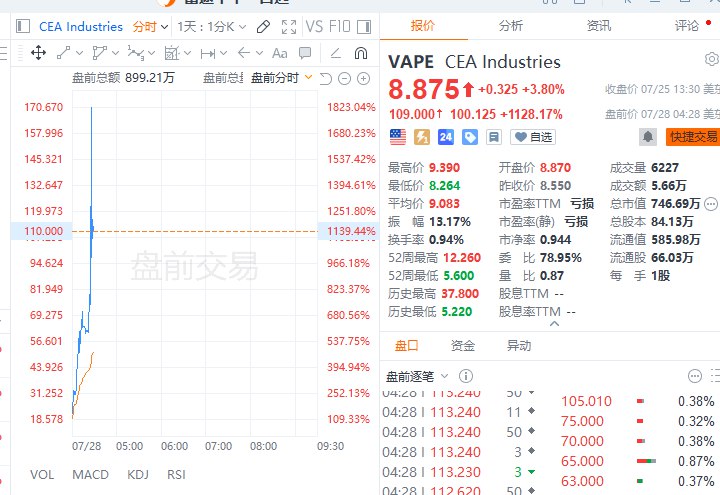Select the eraser tool icon
This screenshot has width=720, height=495.
click(x=336, y=53)
